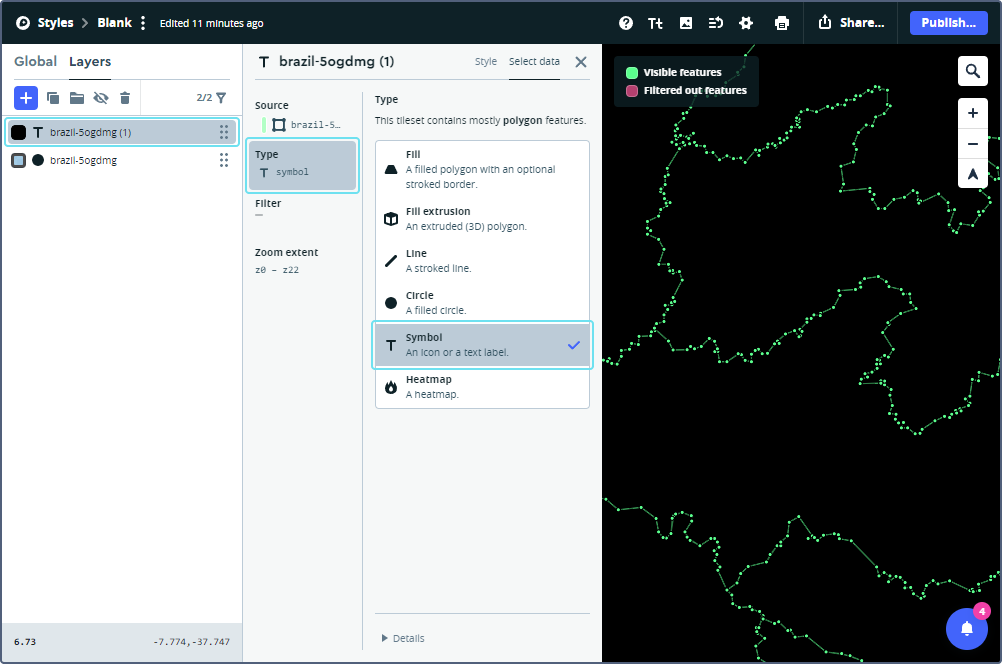The height and width of the screenshot is (664, 1002).
Task: Open the Blank style options menu
Action: point(143,23)
